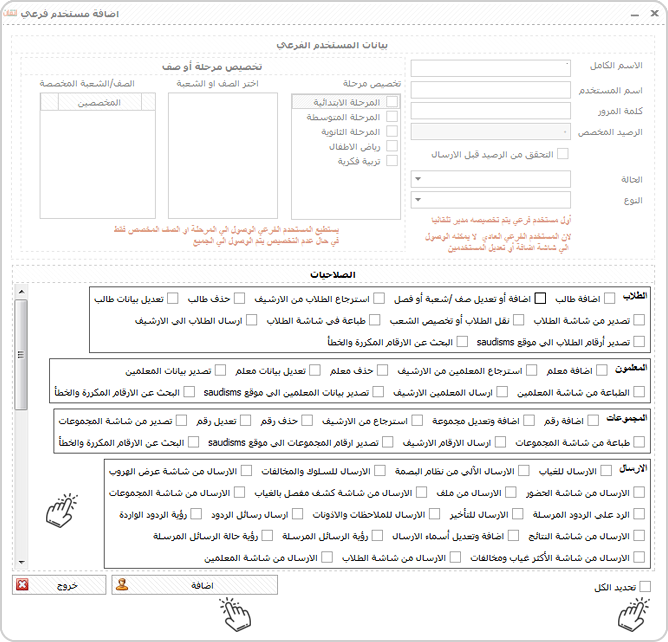This screenshot has width=668, height=642.
Task: Toggle تحديد الكل select-all checkbox
Action: click(645, 587)
